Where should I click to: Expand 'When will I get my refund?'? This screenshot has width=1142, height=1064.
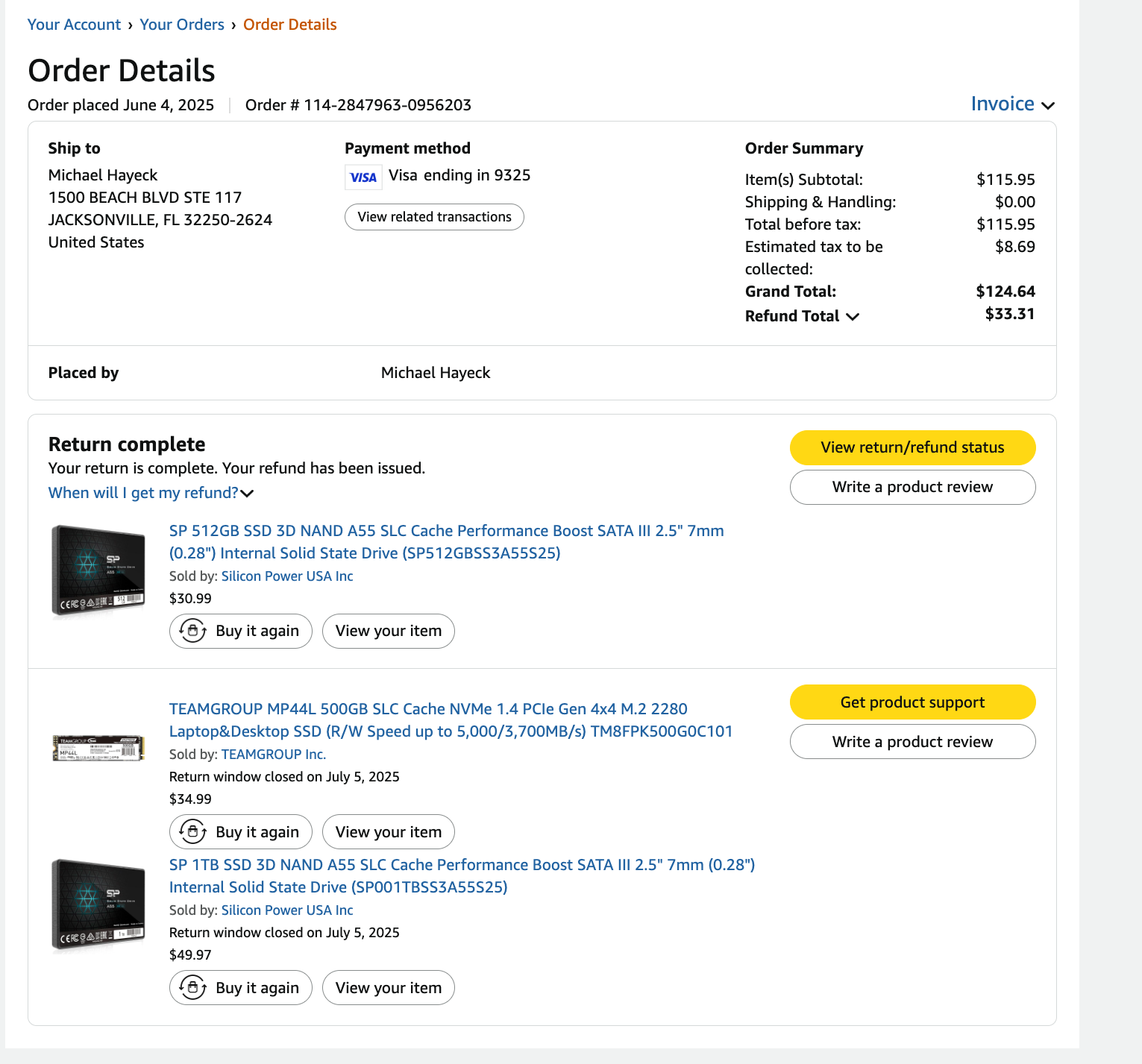[151, 493]
